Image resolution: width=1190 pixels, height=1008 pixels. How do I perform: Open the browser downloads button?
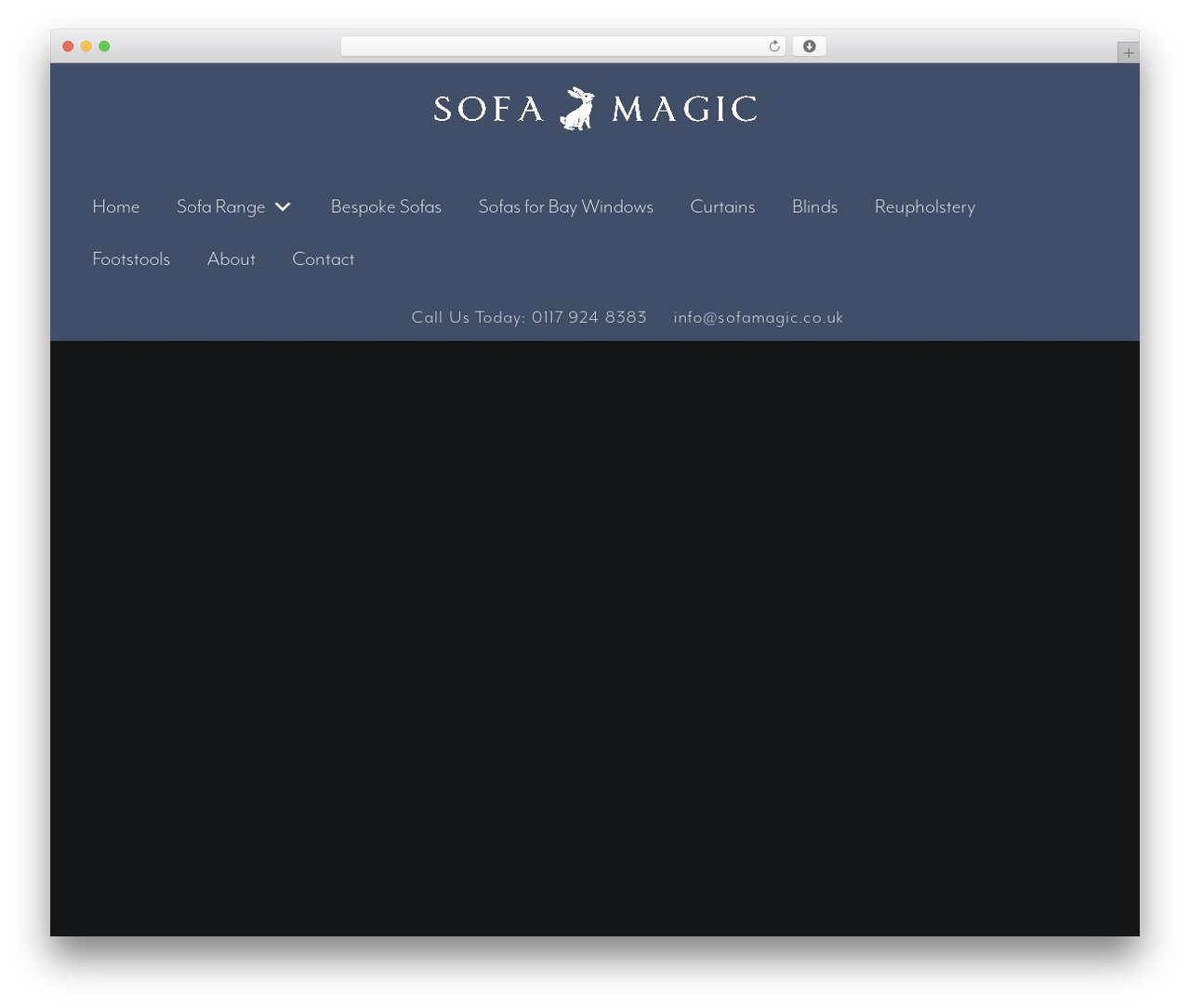point(809,46)
